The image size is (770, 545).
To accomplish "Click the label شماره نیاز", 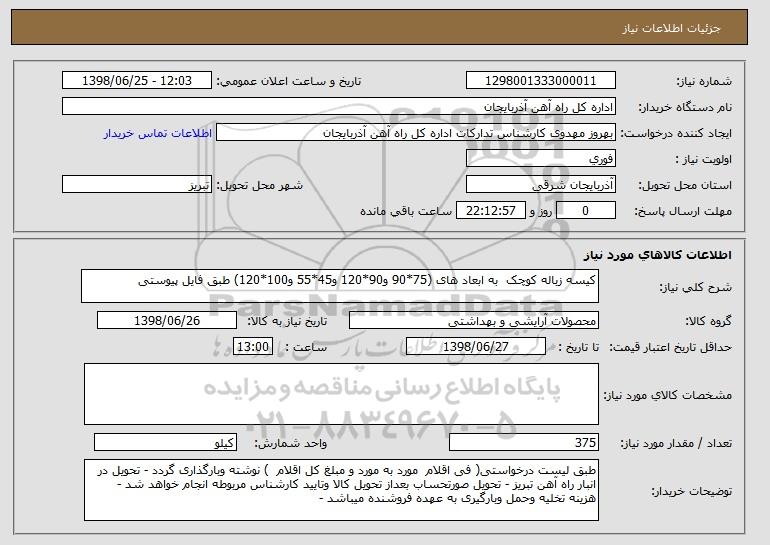I will point(704,82).
